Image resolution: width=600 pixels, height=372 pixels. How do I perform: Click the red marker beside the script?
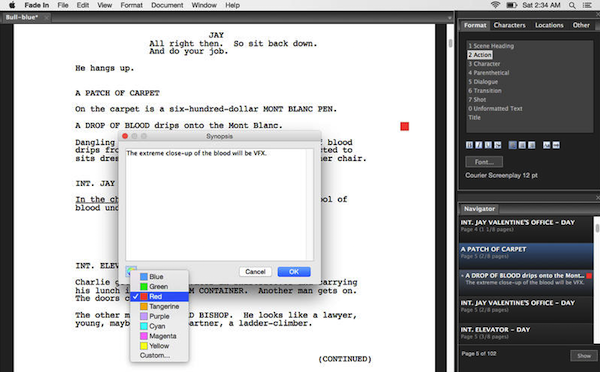pos(404,126)
